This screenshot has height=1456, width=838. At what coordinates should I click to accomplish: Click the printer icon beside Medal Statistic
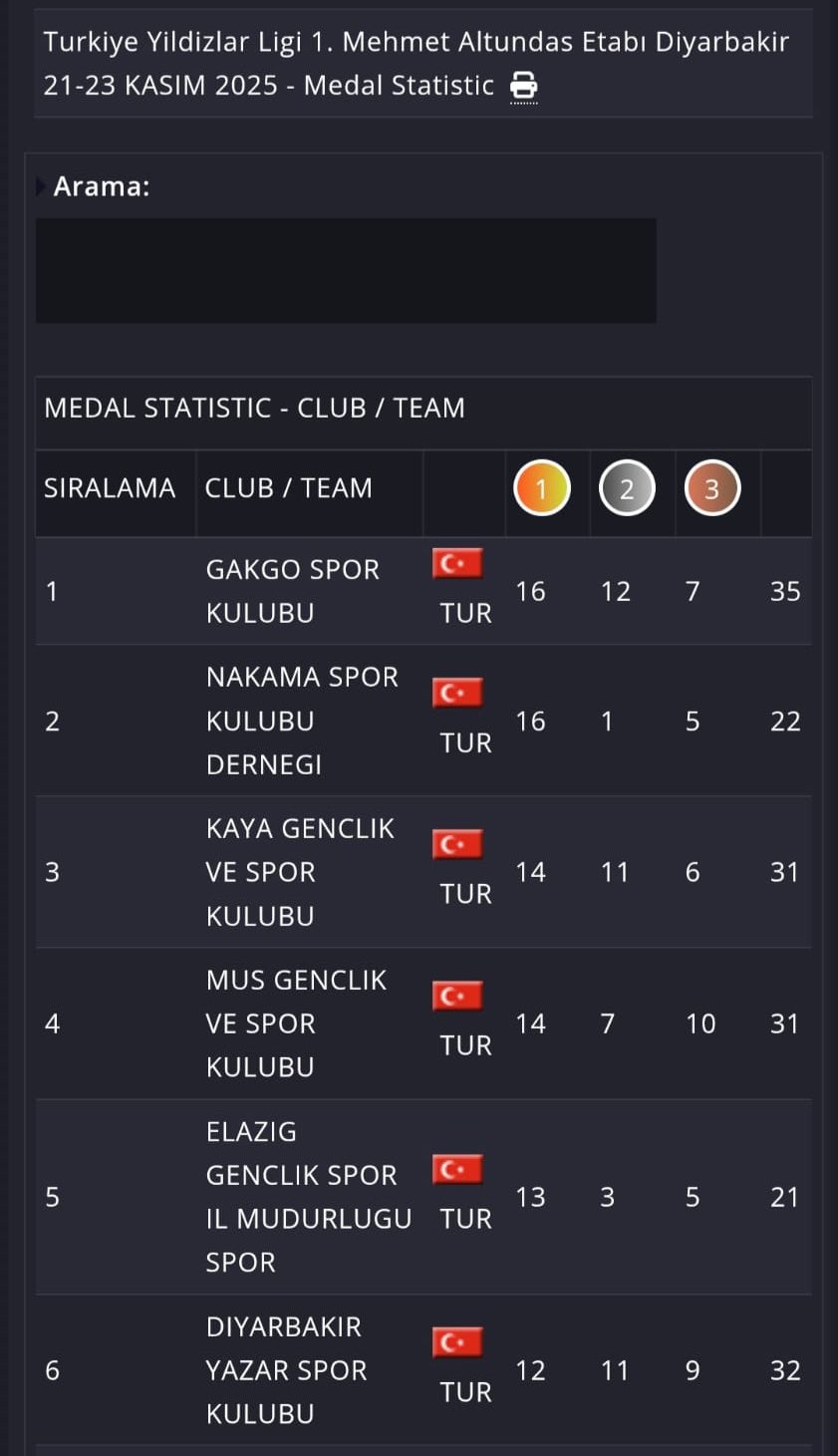pyautogui.click(x=523, y=86)
